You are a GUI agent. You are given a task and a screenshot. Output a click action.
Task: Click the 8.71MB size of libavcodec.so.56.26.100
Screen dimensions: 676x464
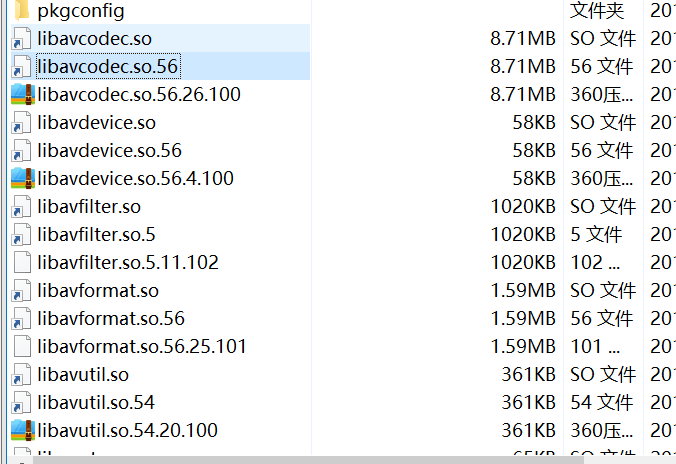pyautogui.click(x=523, y=94)
